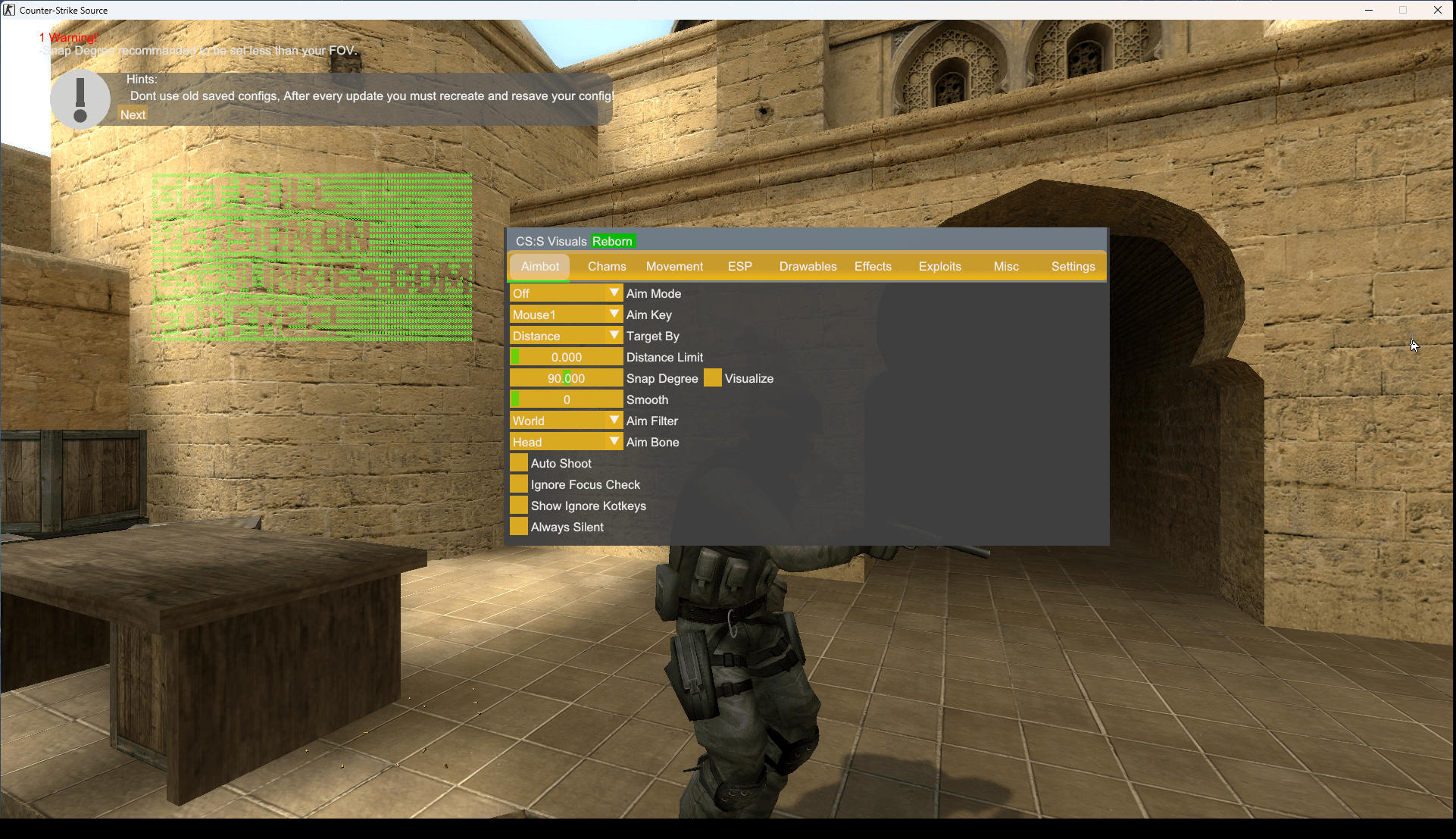Image resolution: width=1456 pixels, height=839 pixels.
Task: Switch to the Aimbot tab
Action: (x=540, y=267)
